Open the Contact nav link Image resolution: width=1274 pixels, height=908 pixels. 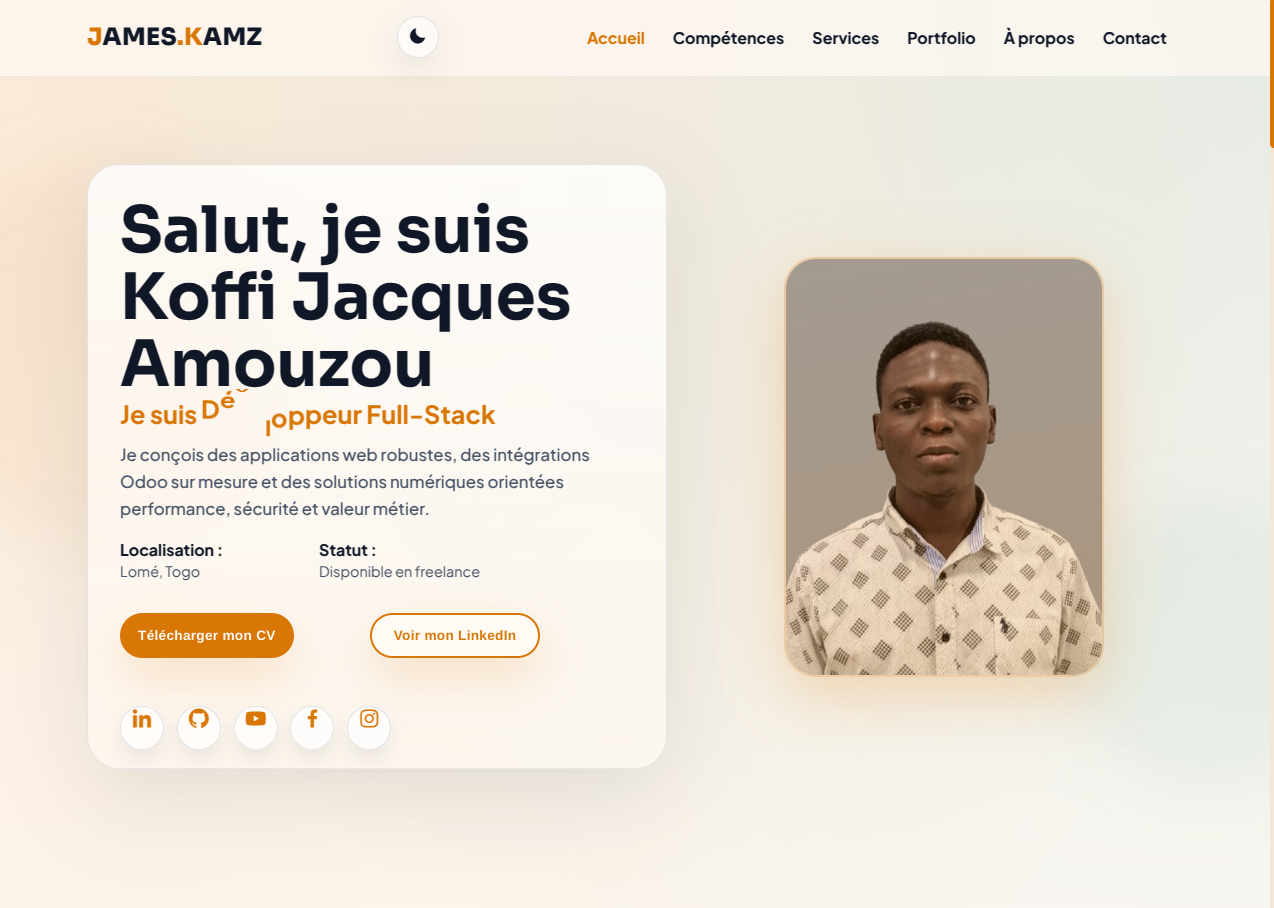point(1135,38)
